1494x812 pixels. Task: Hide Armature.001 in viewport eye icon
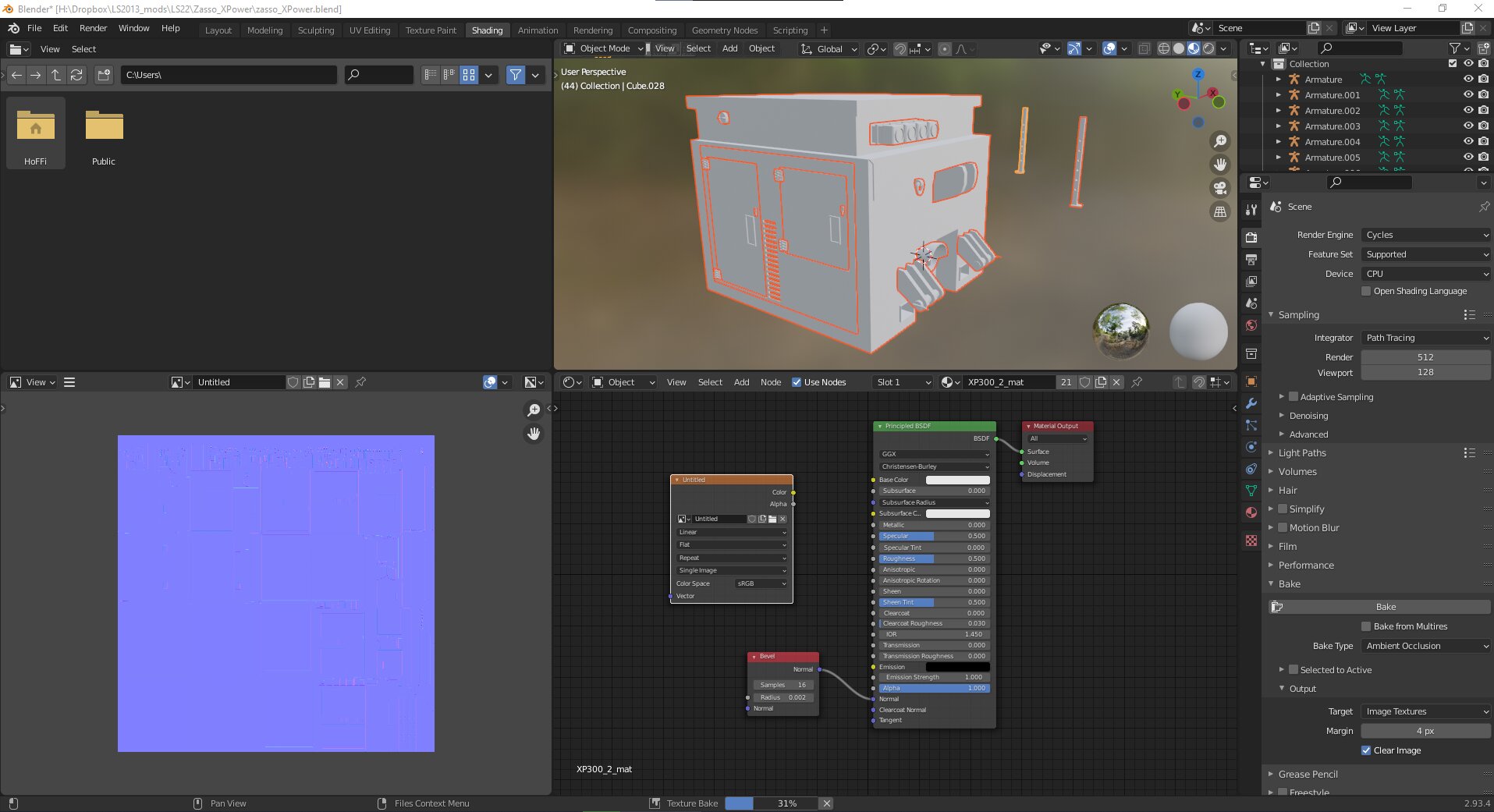point(1468,94)
